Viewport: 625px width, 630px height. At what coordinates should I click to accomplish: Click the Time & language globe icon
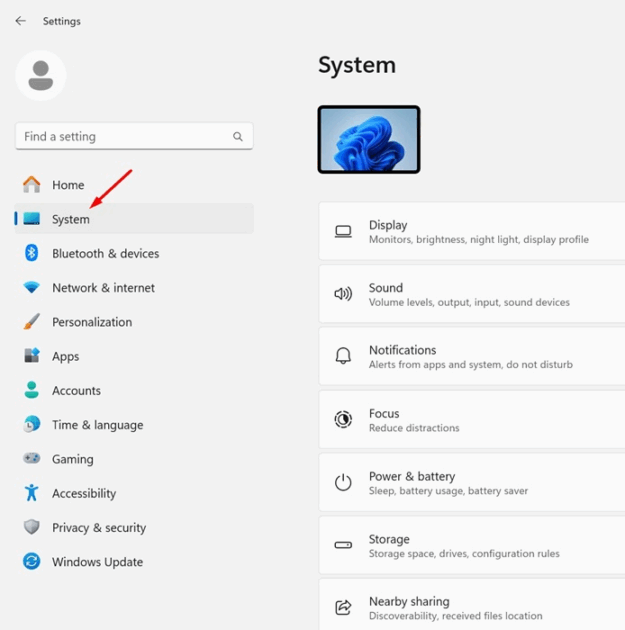tap(31, 424)
